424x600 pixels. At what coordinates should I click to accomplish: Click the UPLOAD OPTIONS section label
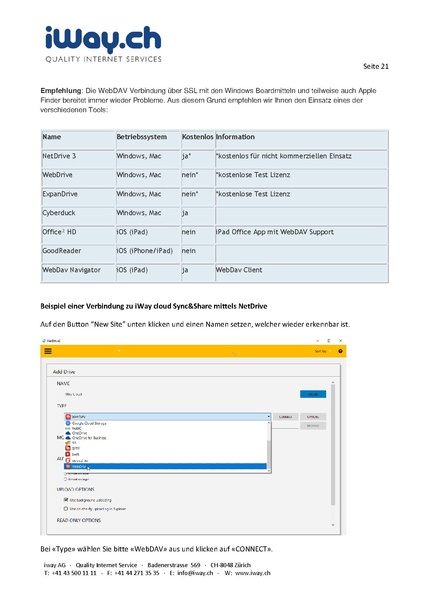point(75,489)
